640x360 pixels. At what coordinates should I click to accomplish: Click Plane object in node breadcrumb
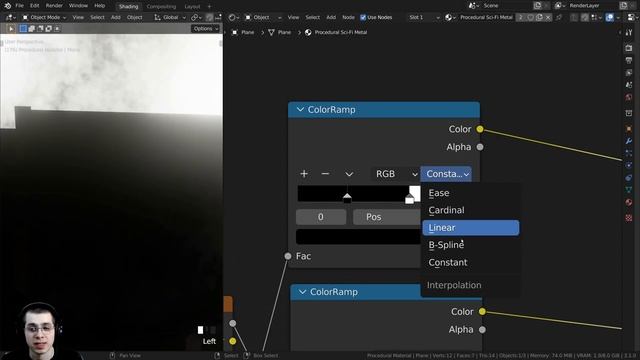243,32
